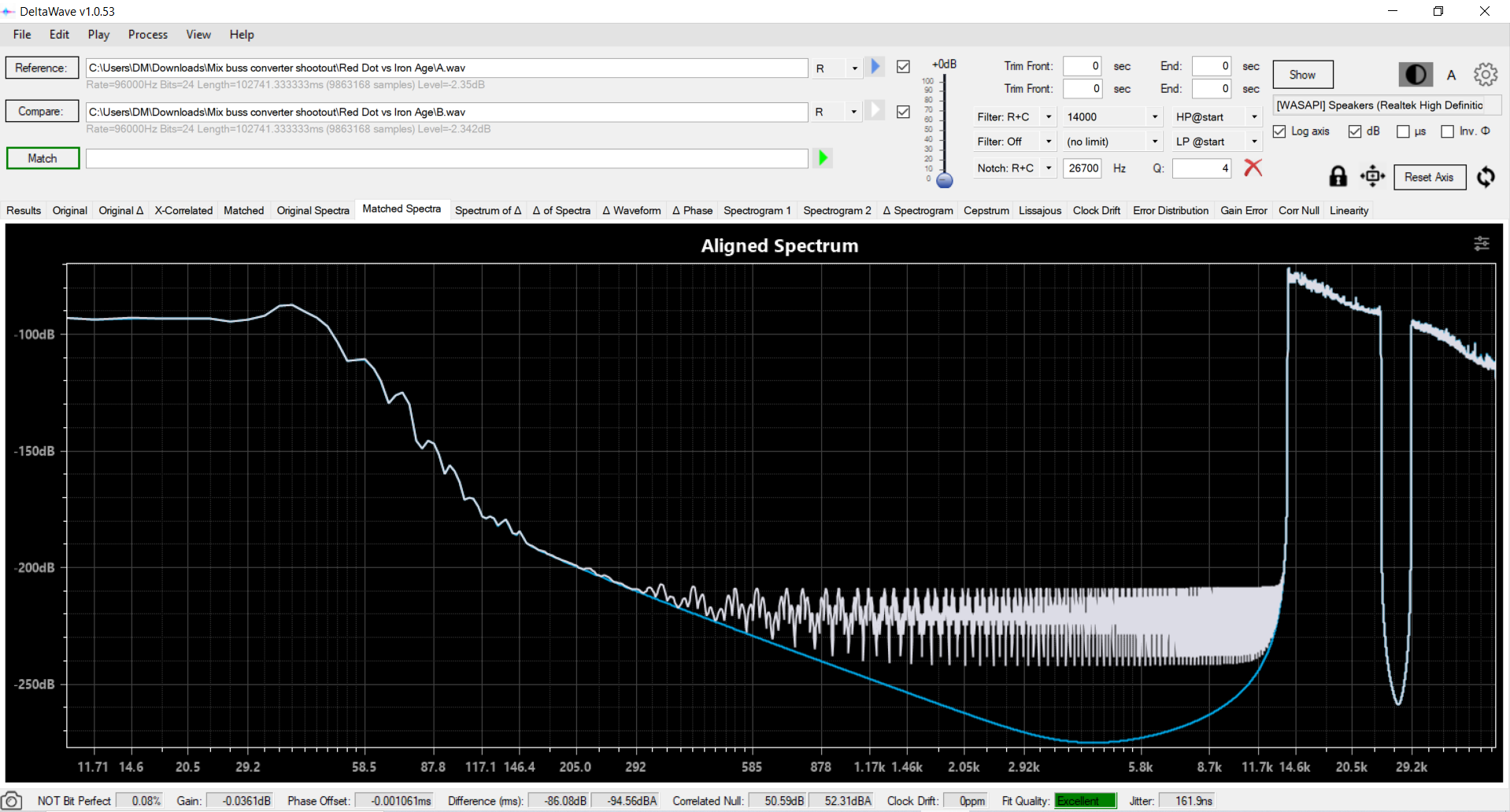Open Process menu
Screen dimensions: 1510x812
[148, 35]
